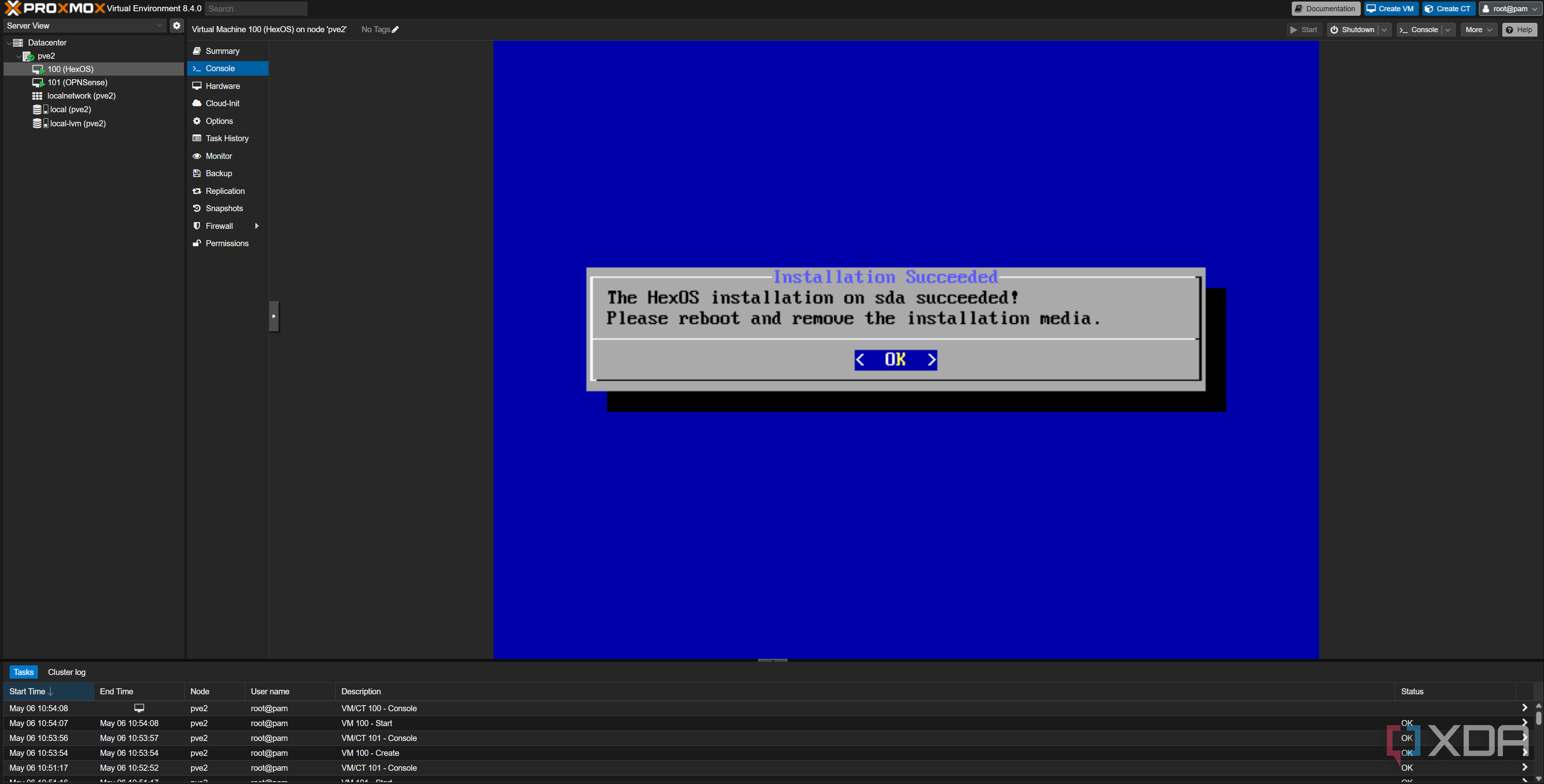The image size is (1544, 784).
Task: Open the Summary section of the VM
Action: coord(227,51)
